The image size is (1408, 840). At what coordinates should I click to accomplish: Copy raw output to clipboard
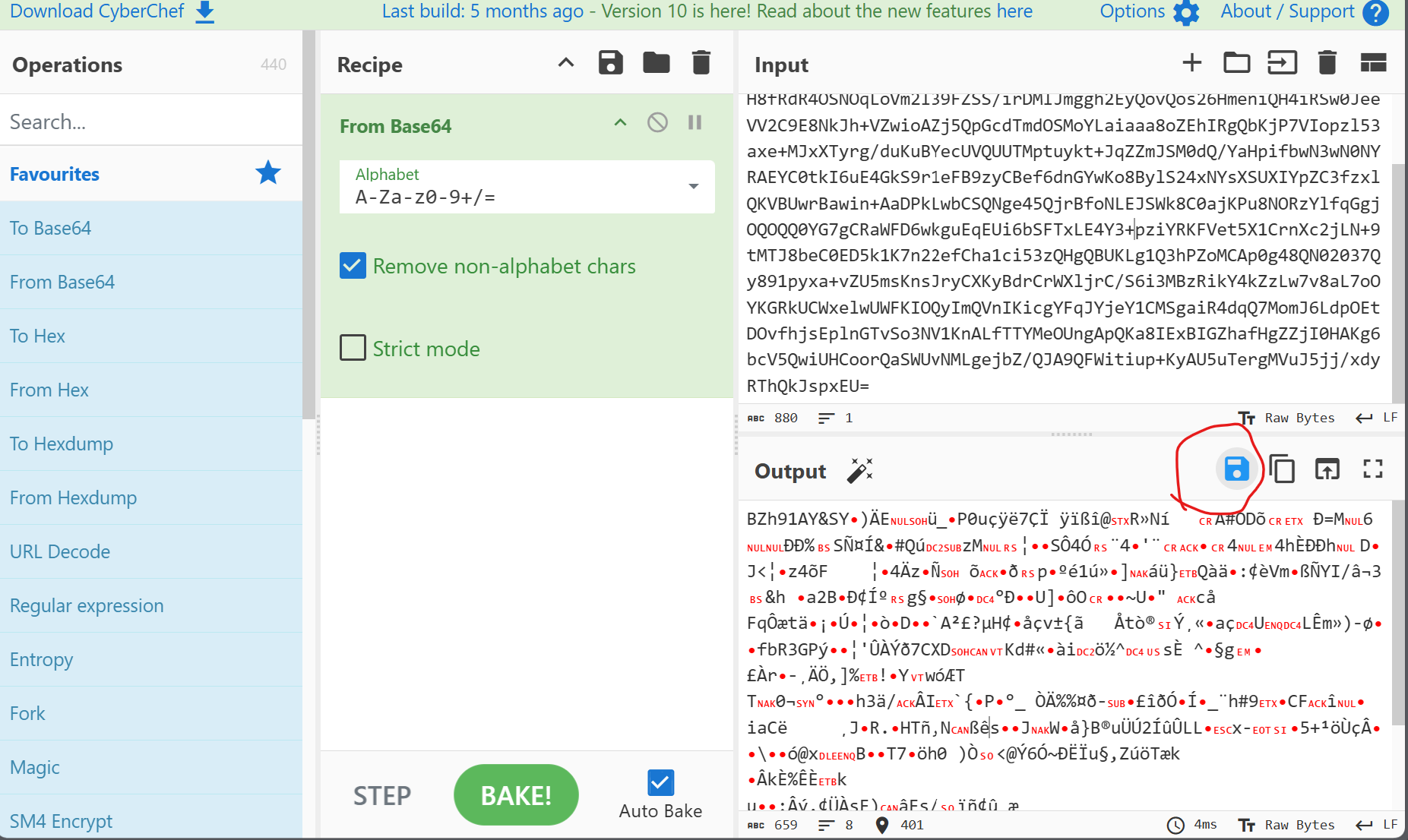(x=1282, y=470)
